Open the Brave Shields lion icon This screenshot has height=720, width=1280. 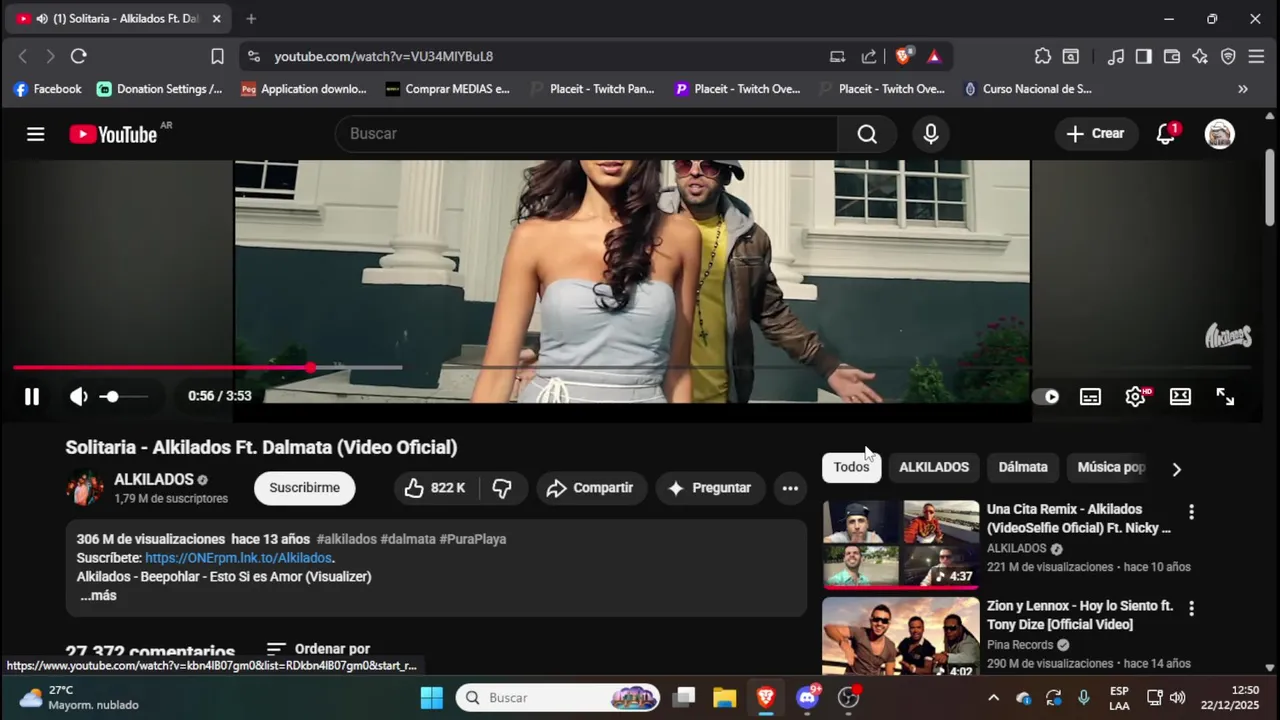click(x=903, y=57)
